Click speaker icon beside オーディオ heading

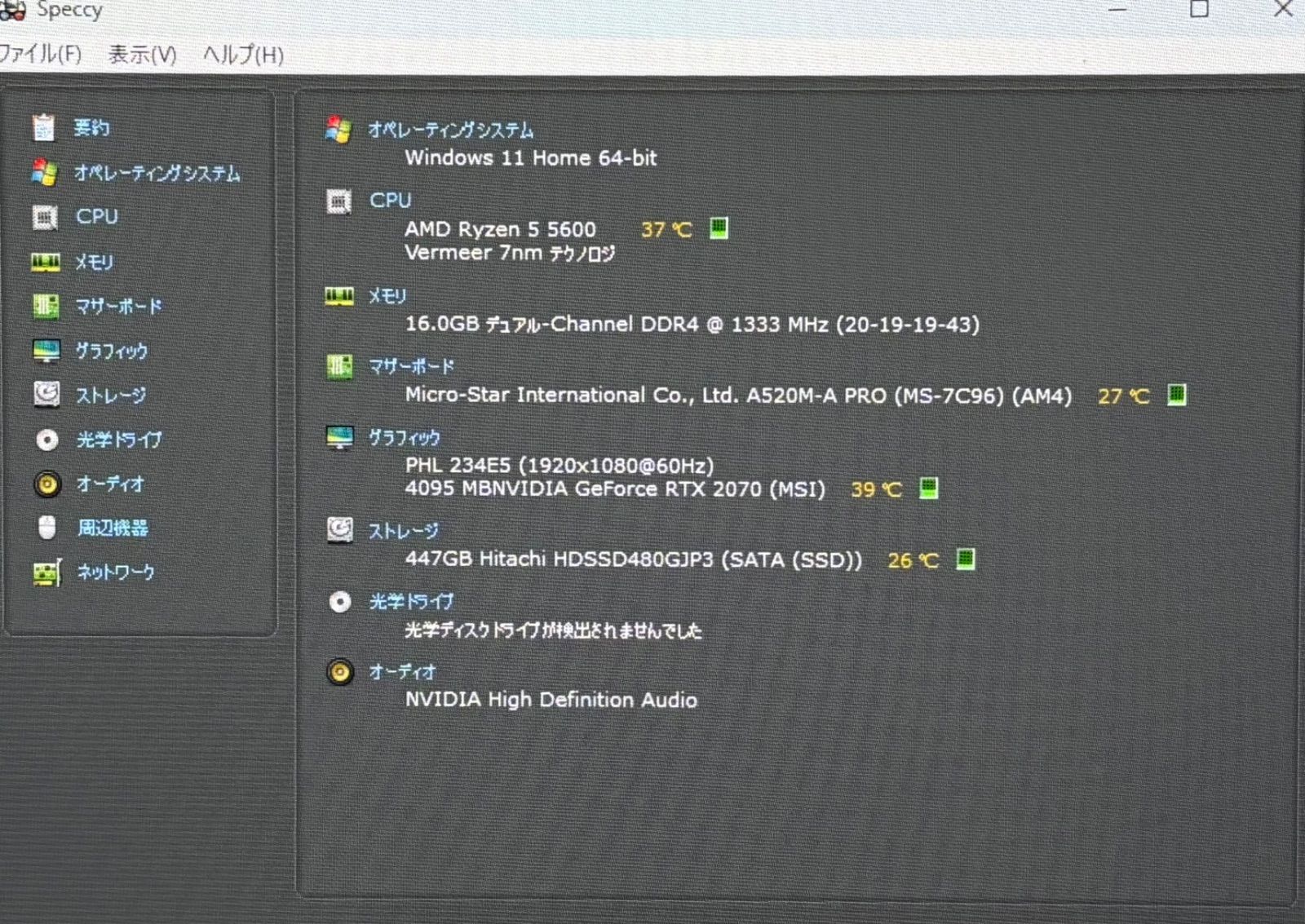click(x=340, y=672)
